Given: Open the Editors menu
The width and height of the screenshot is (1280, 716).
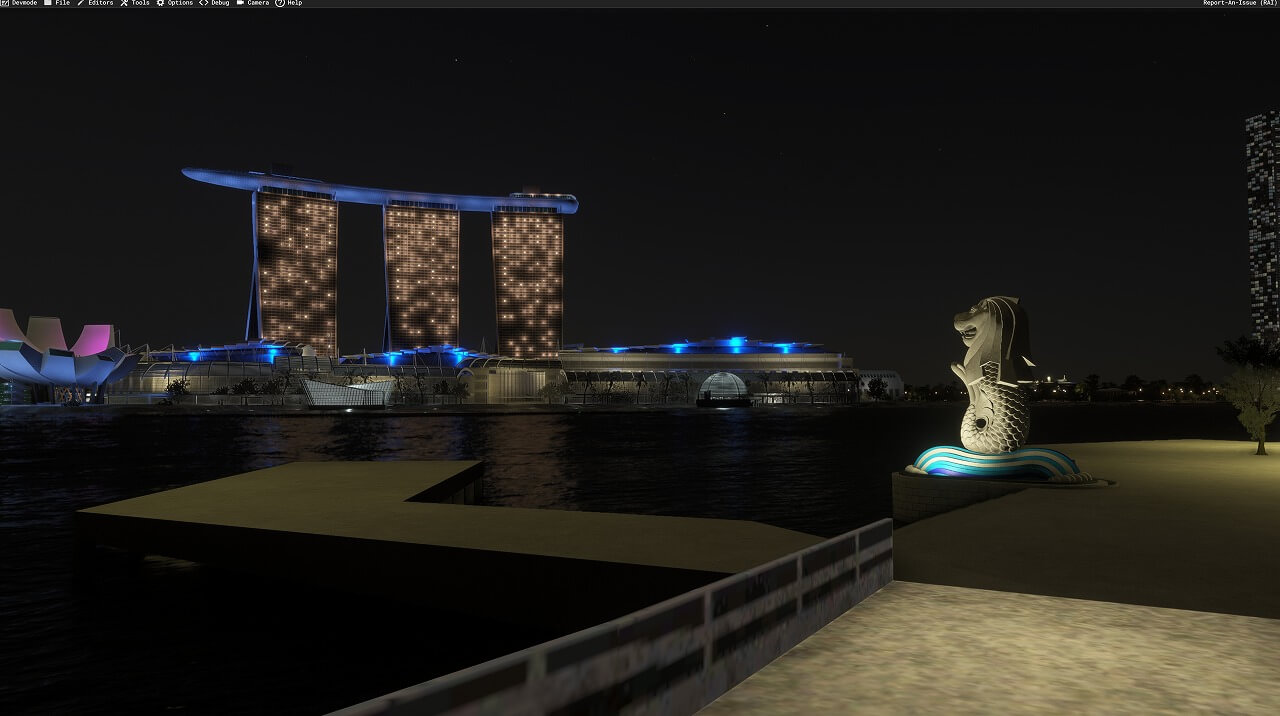Looking at the screenshot, I should (x=95, y=3).
